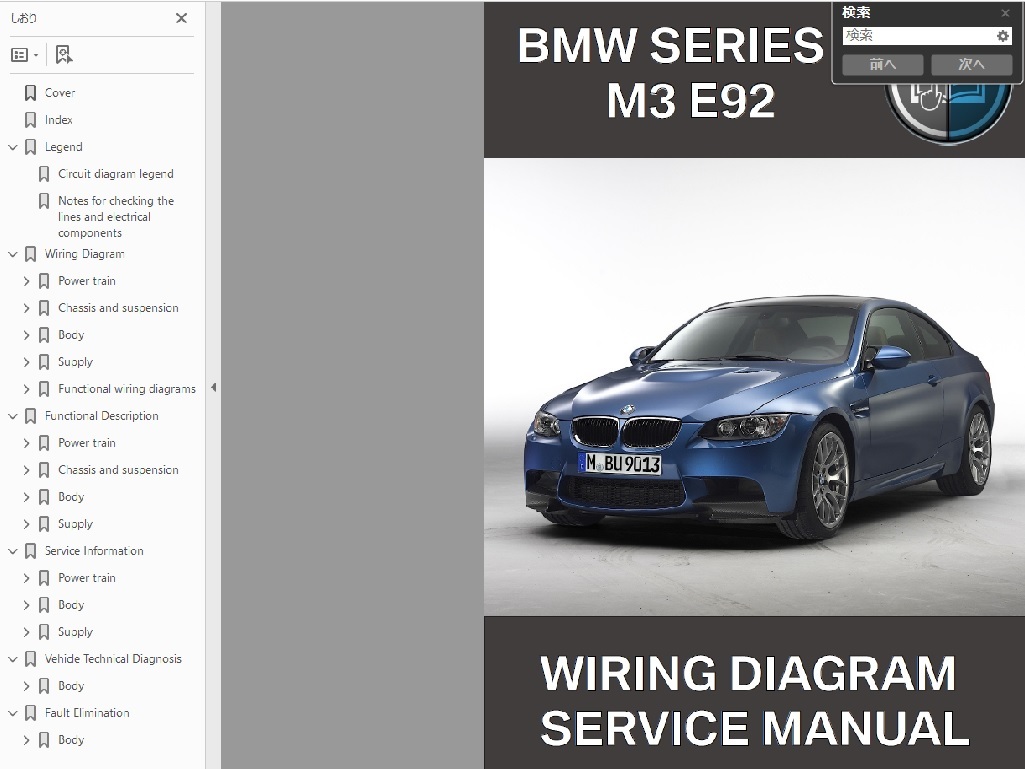The image size is (1025, 769).
Task: Open Body bookmark under Fault Elimination
Action: [71, 740]
